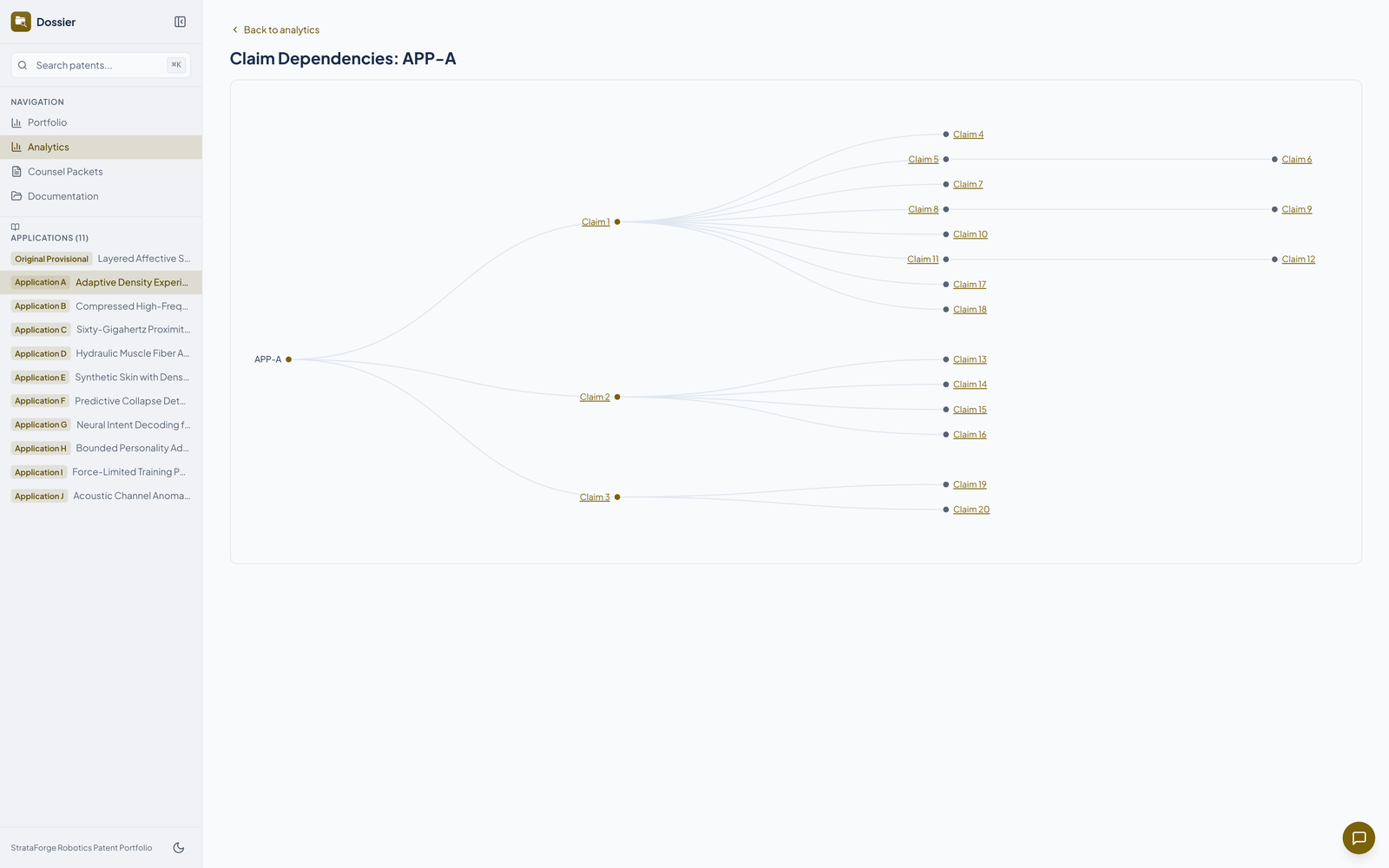Open the Claim 1 link
The height and width of the screenshot is (868, 1389).
pos(596,222)
